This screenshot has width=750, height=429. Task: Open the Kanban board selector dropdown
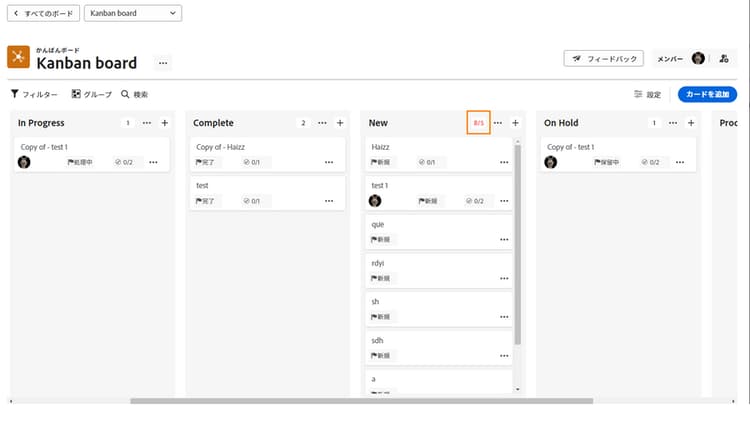pyautogui.click(x=133, y=13)
